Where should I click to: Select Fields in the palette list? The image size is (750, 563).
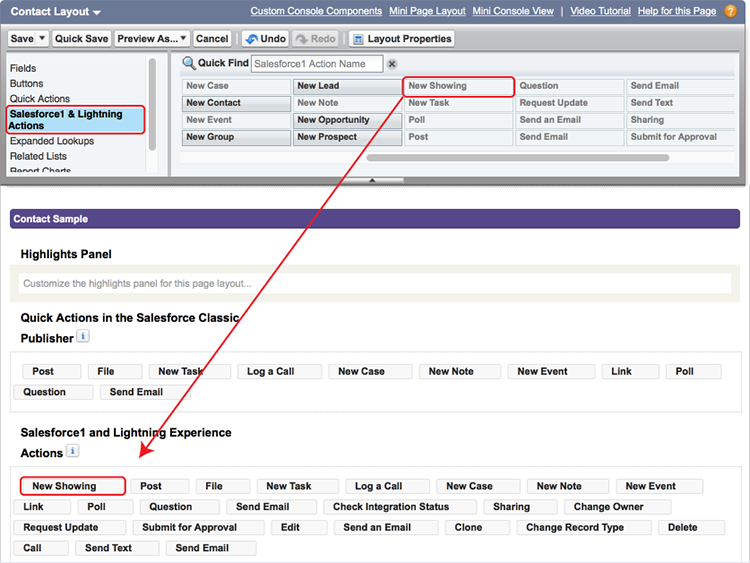(x=23, y=68)
